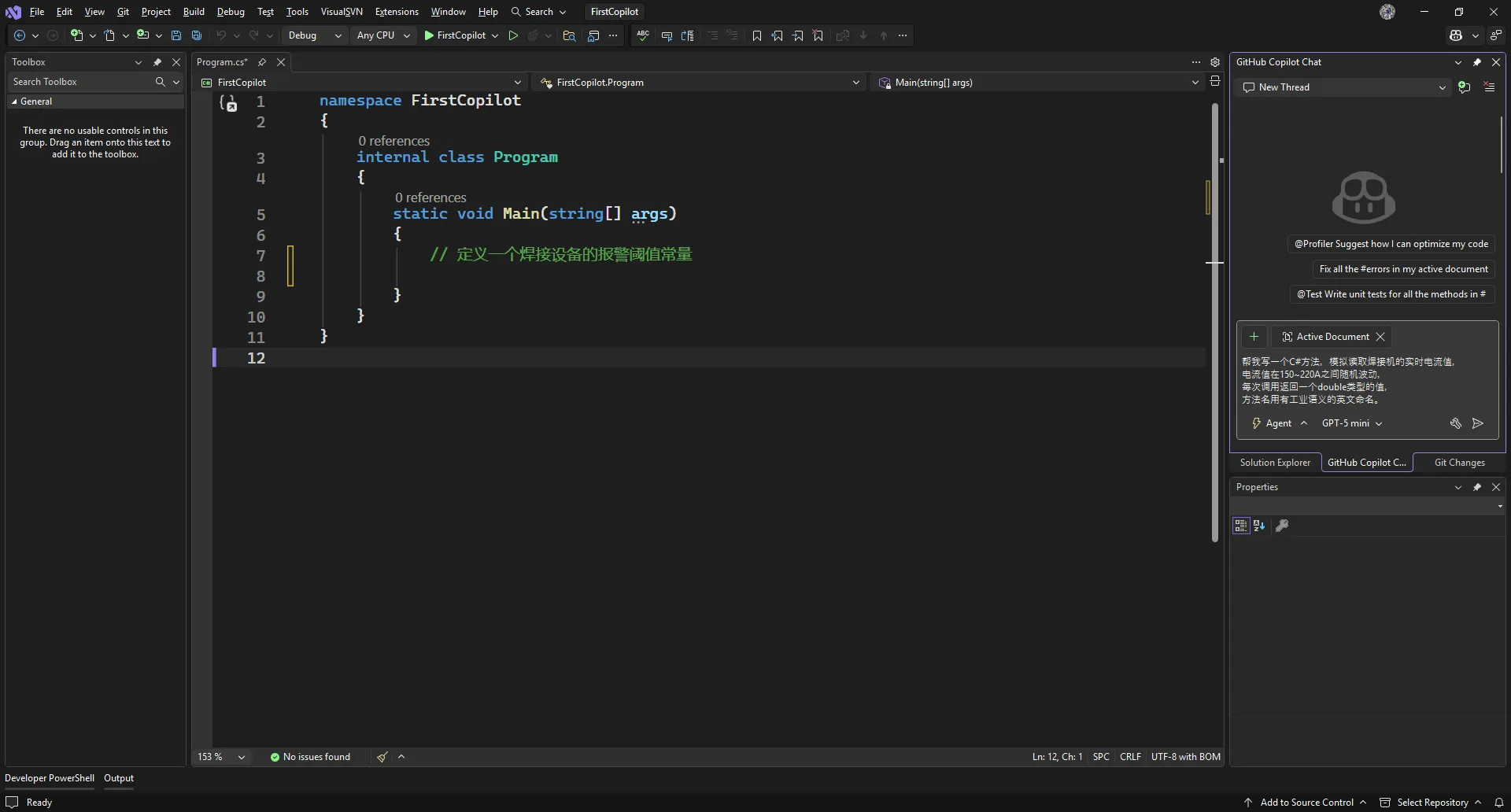Click Select Repository in status bar
The image size is (1511, 812).
click(x=1431, y=803)
